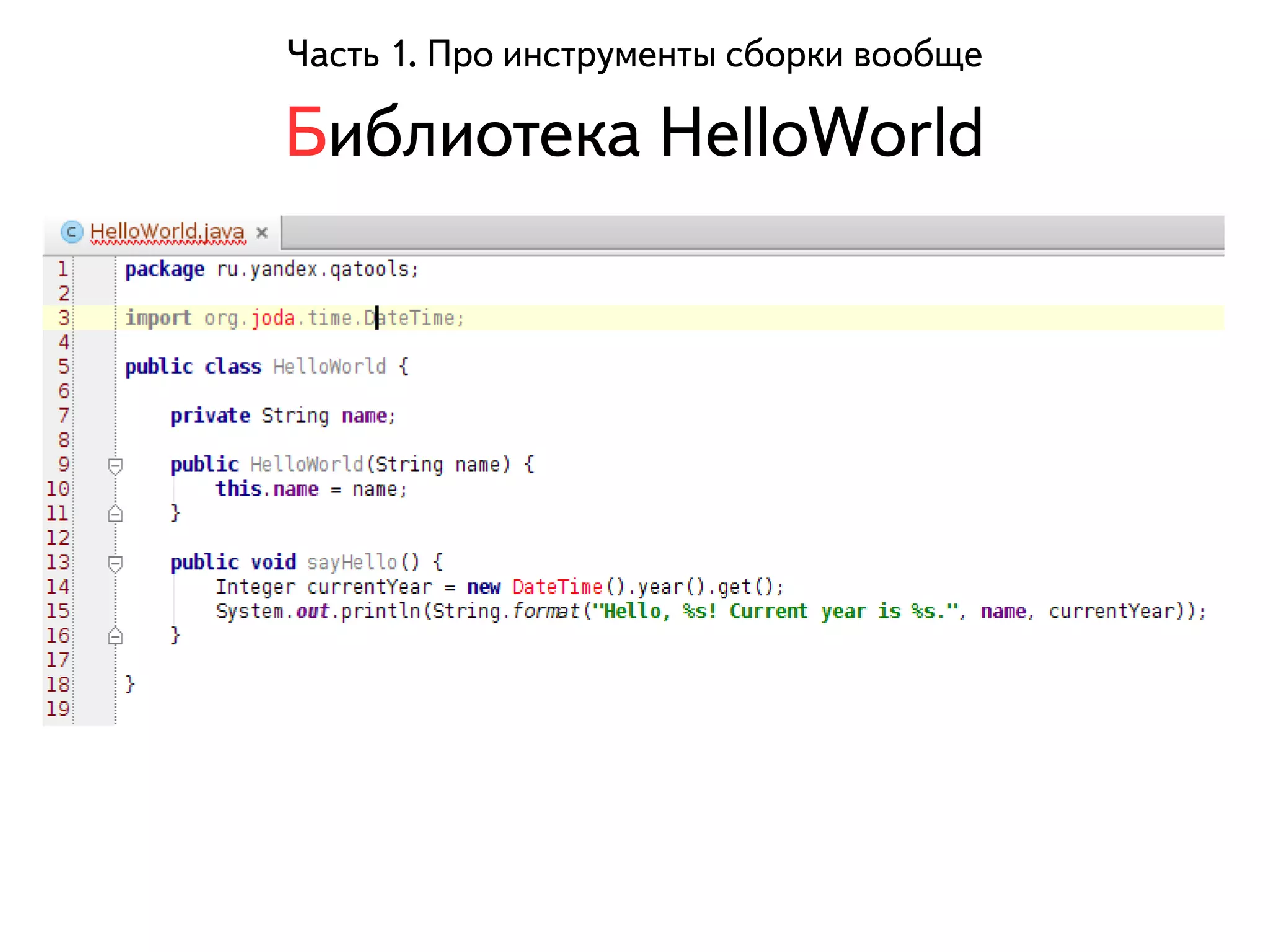Click line number 14 in the gutter
This screenshot has height=952, width=1270.
[x=58, y=587]
